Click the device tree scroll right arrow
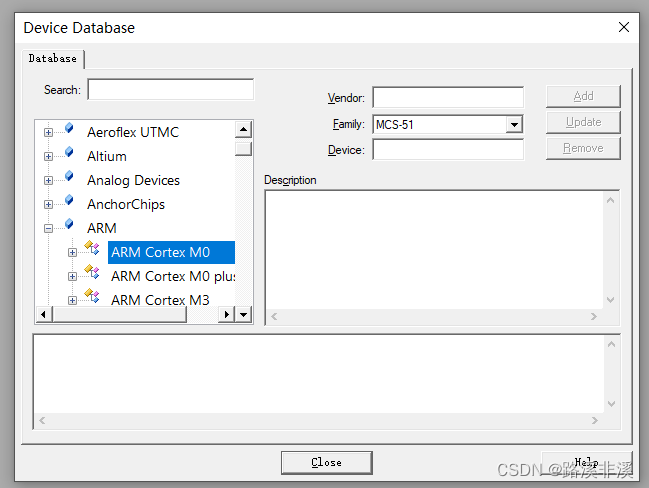Screen dimensions: 649x488 226,315
